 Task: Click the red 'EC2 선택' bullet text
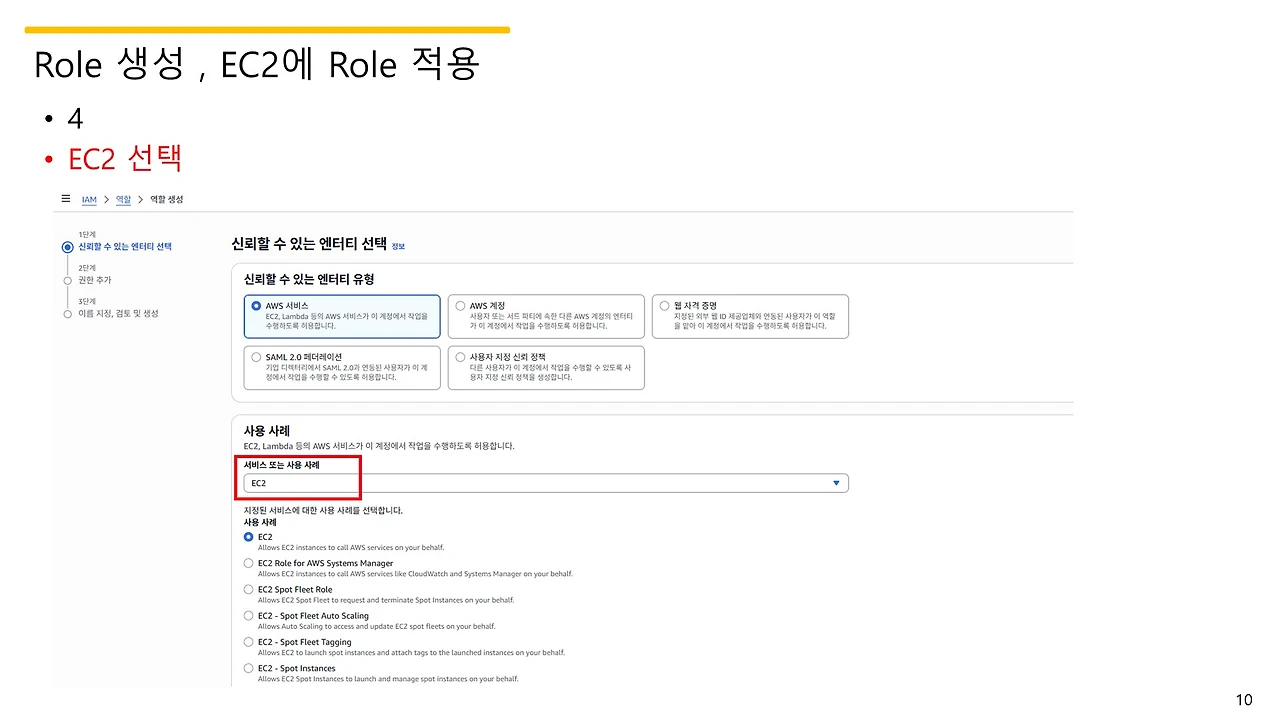point(124,158)
